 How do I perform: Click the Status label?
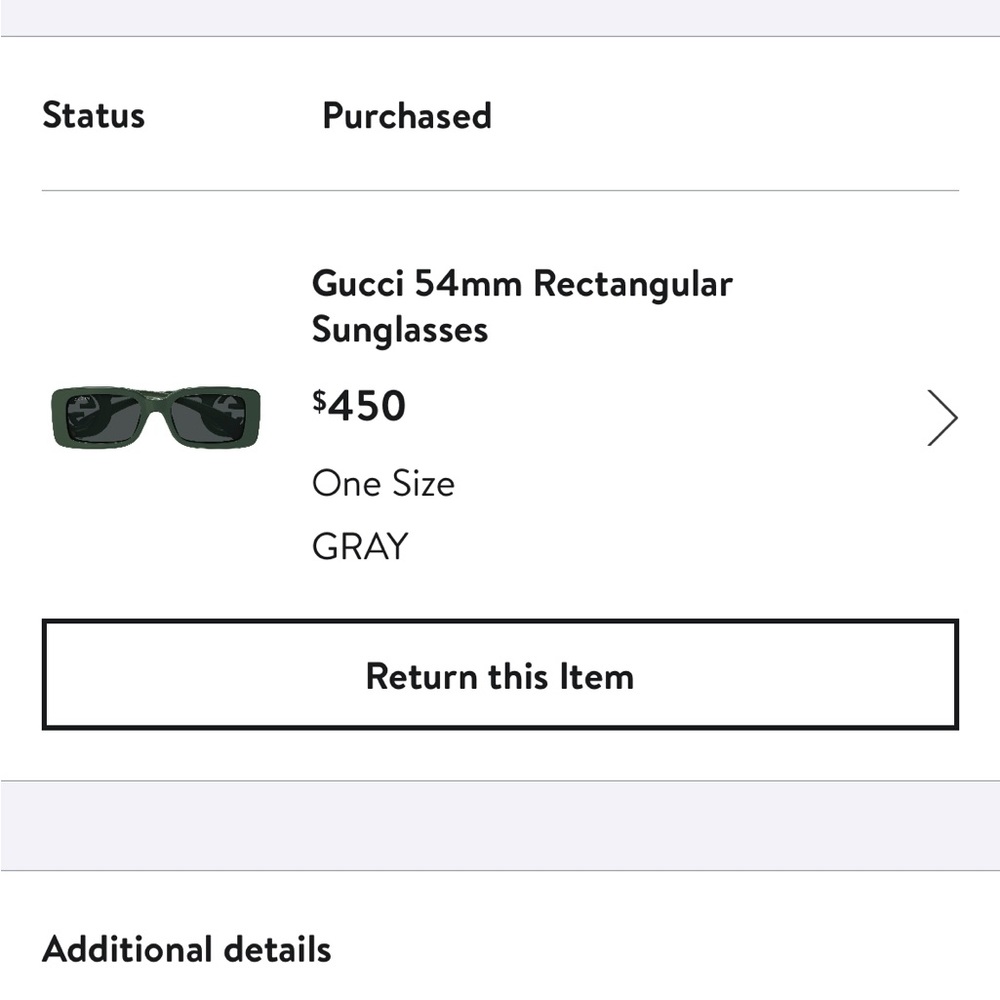tap(93, 116)
